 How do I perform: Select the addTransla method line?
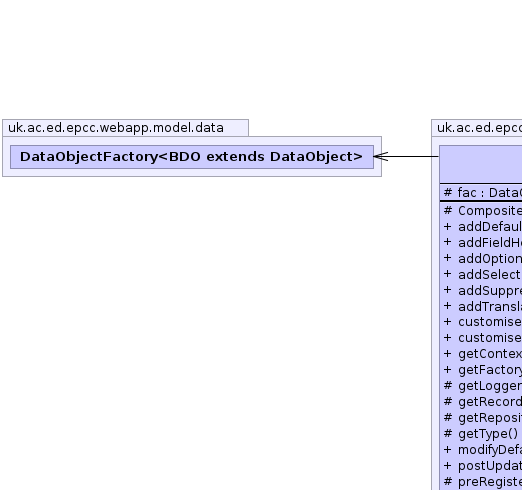[x=482, y=307]
